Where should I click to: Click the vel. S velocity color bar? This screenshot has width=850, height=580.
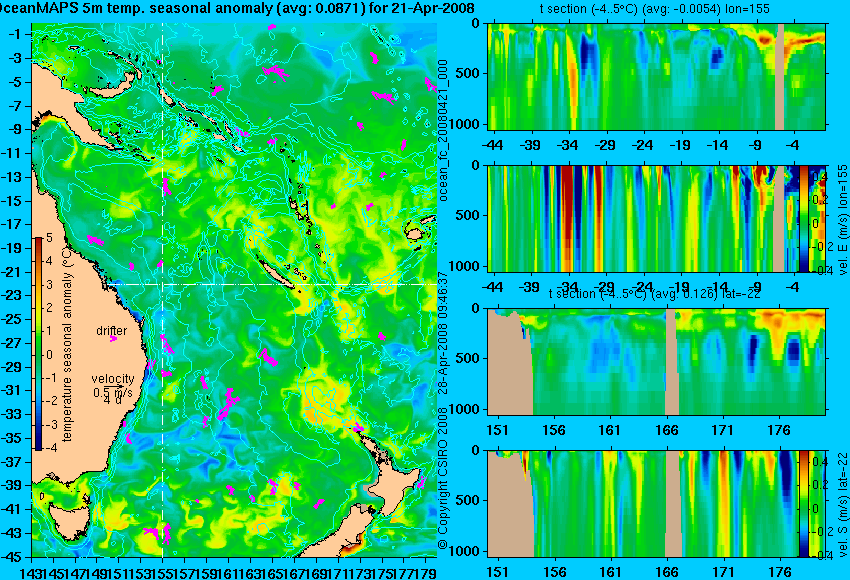803,504
